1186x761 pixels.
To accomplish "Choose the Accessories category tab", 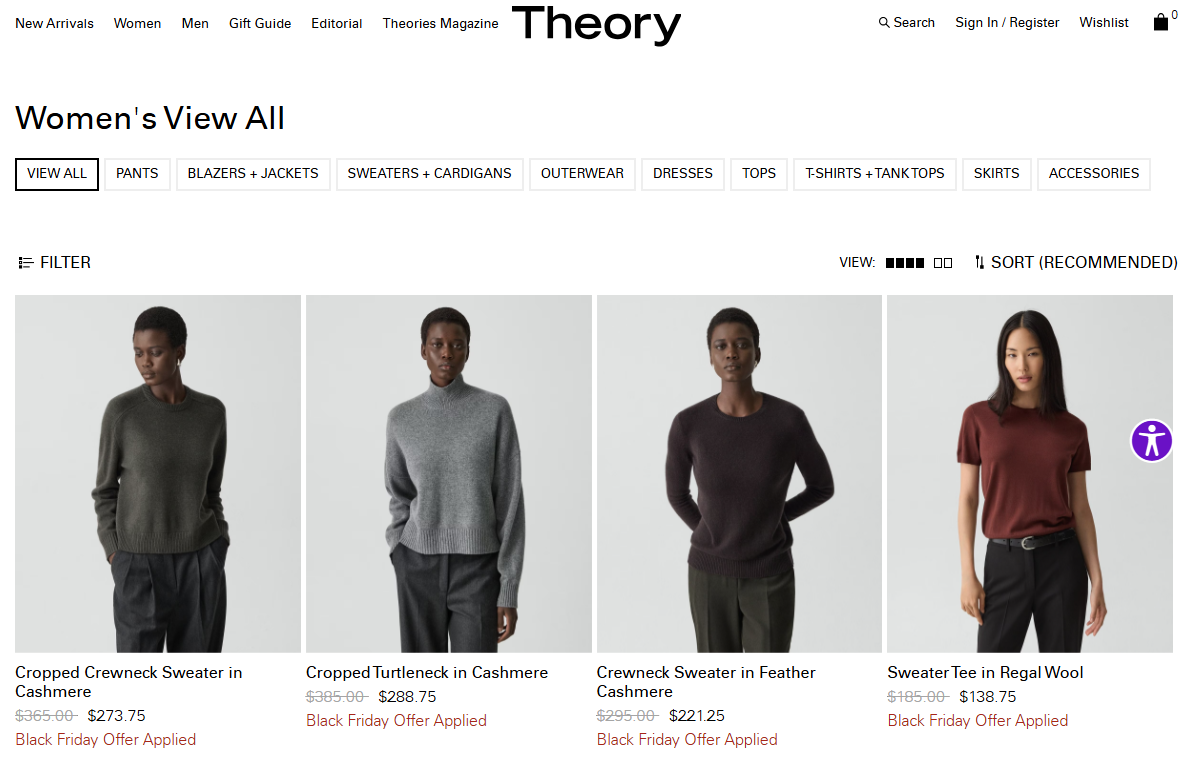I will click(x=1094, y=174).
